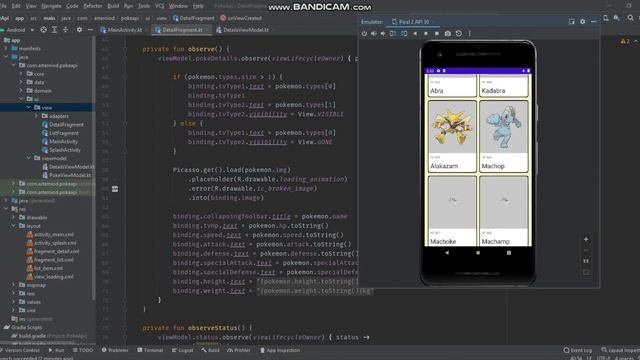Open the Refactor menu
Viewport: 640px width, 360px height.
point(93,6)
